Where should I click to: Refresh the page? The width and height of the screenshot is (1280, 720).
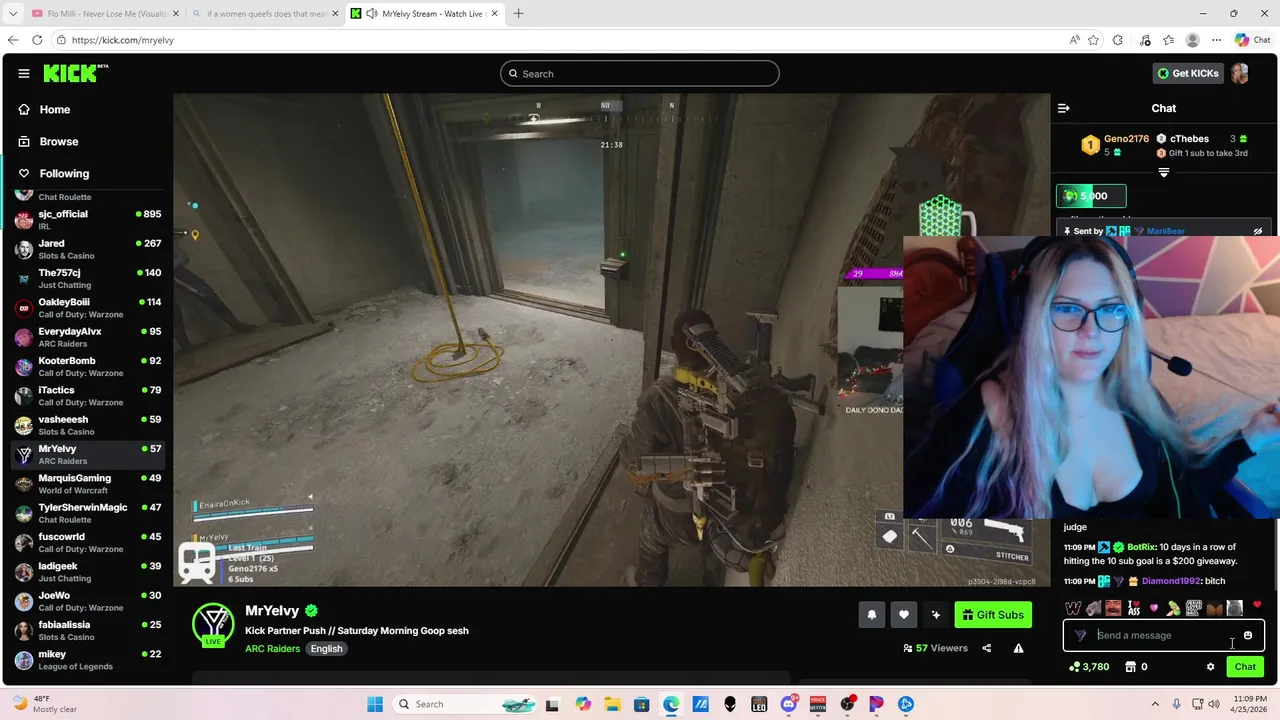(37, 40)
